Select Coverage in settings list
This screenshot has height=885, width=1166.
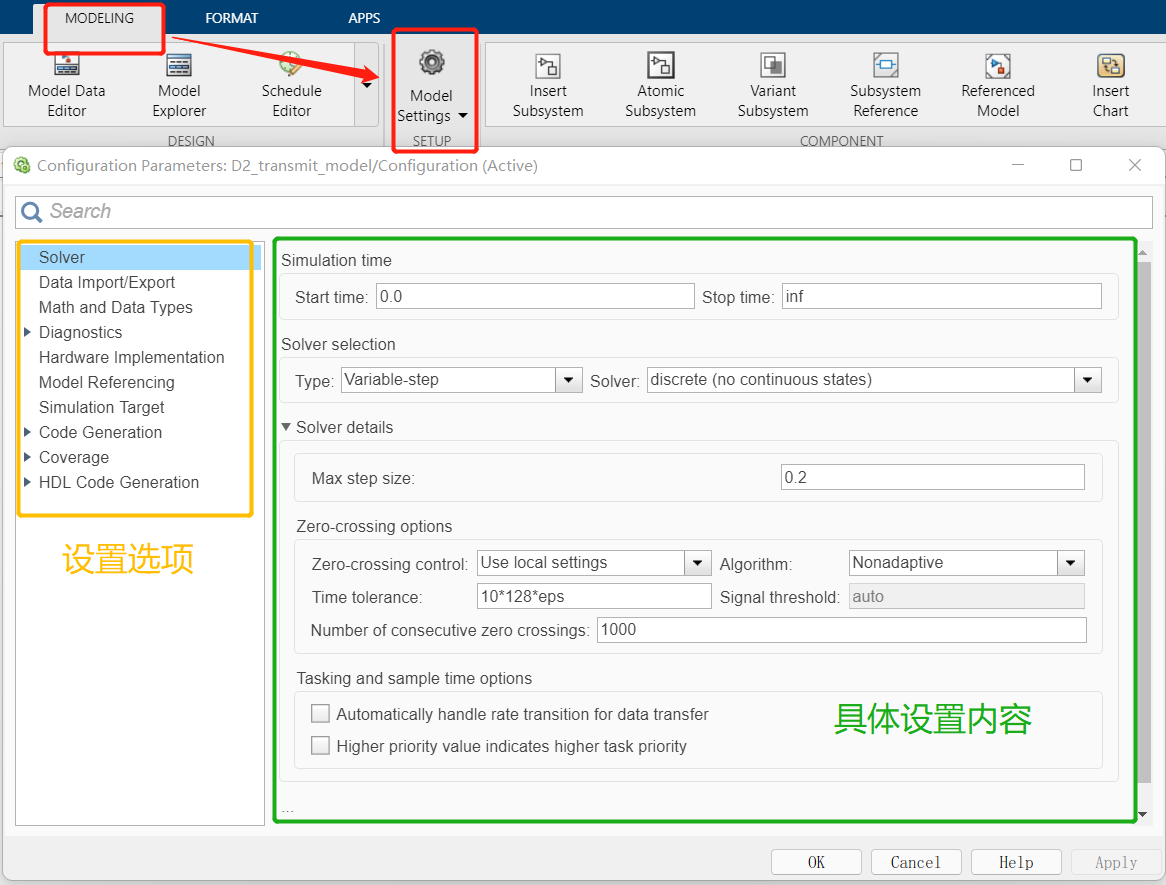pyautogui.click(x=74, y=457)
